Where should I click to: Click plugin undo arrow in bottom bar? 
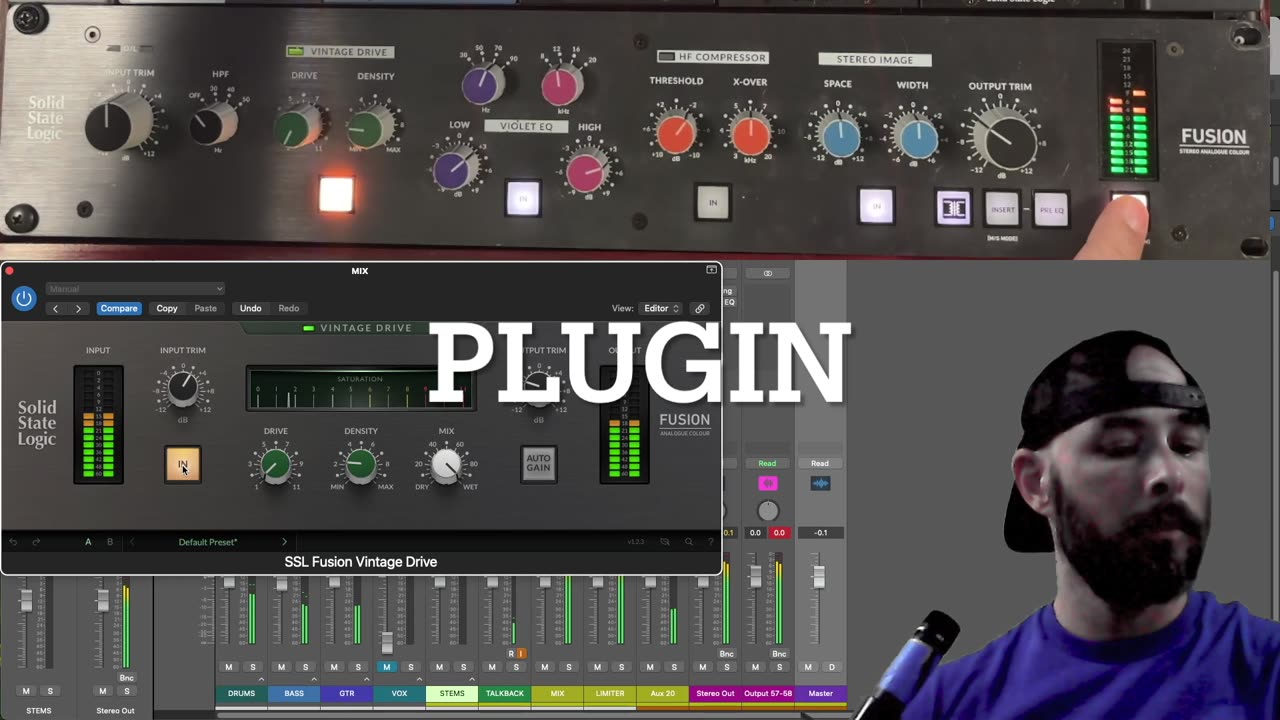(x=13, y=542)
